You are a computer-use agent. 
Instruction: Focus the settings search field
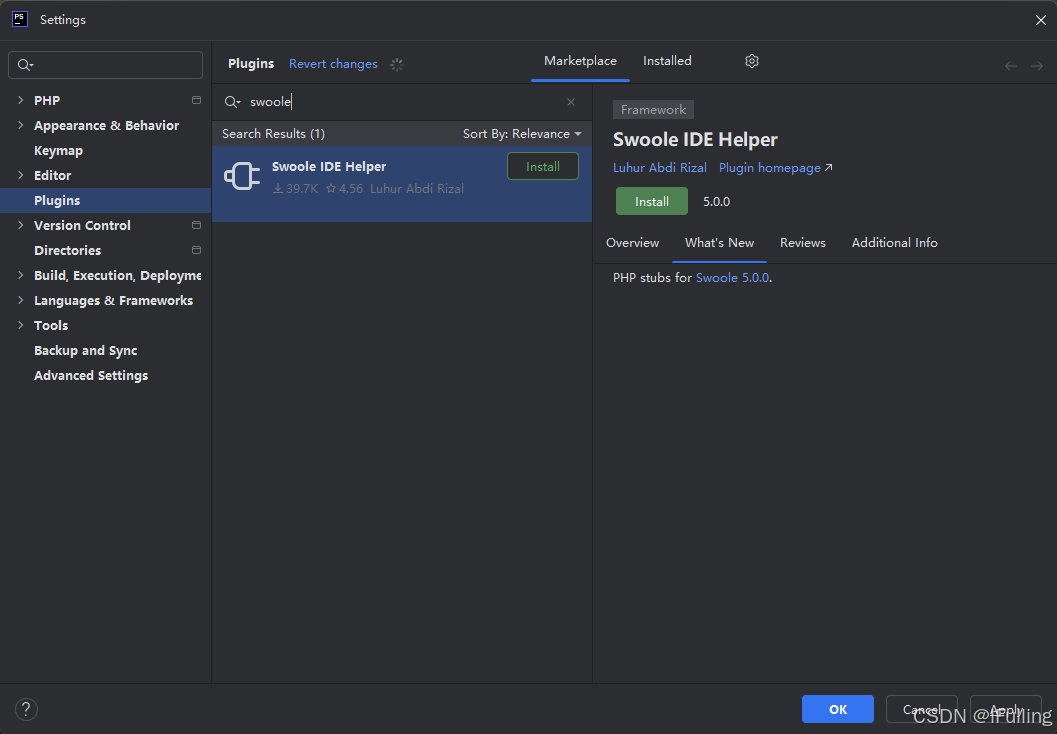click(x=105, y=65)
